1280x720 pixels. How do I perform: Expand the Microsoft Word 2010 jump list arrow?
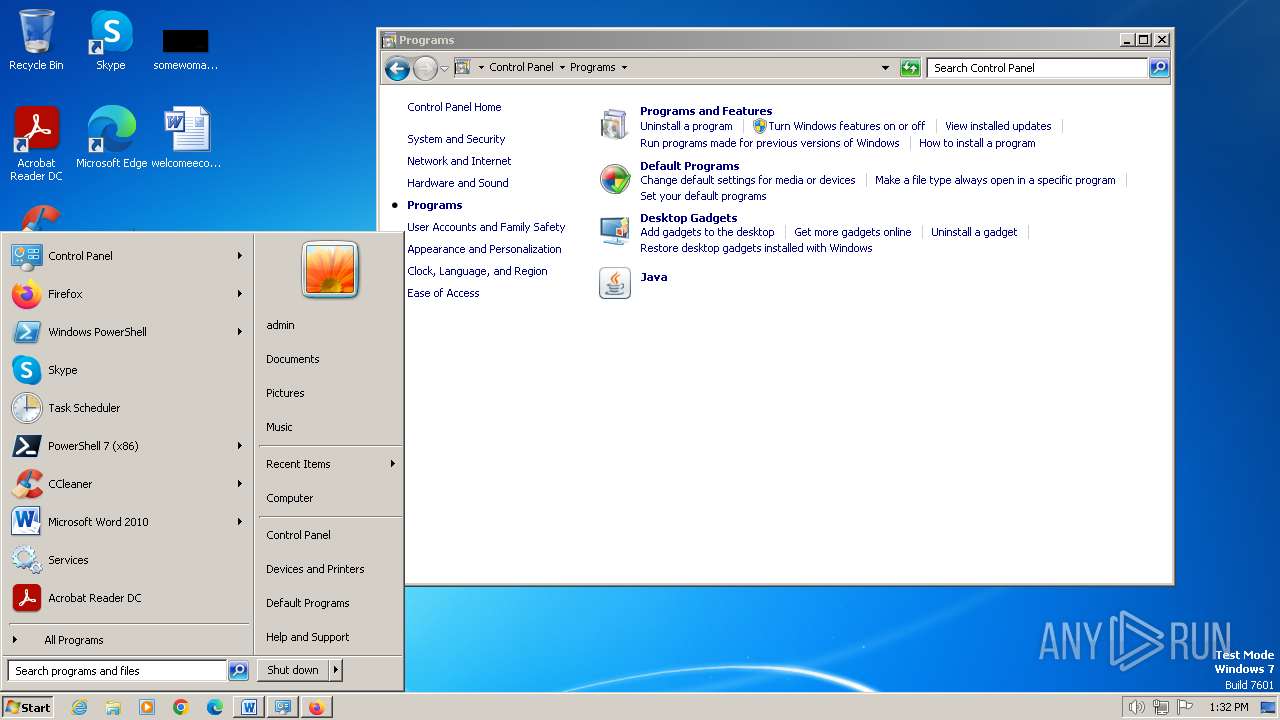click(x=240, y=522)
